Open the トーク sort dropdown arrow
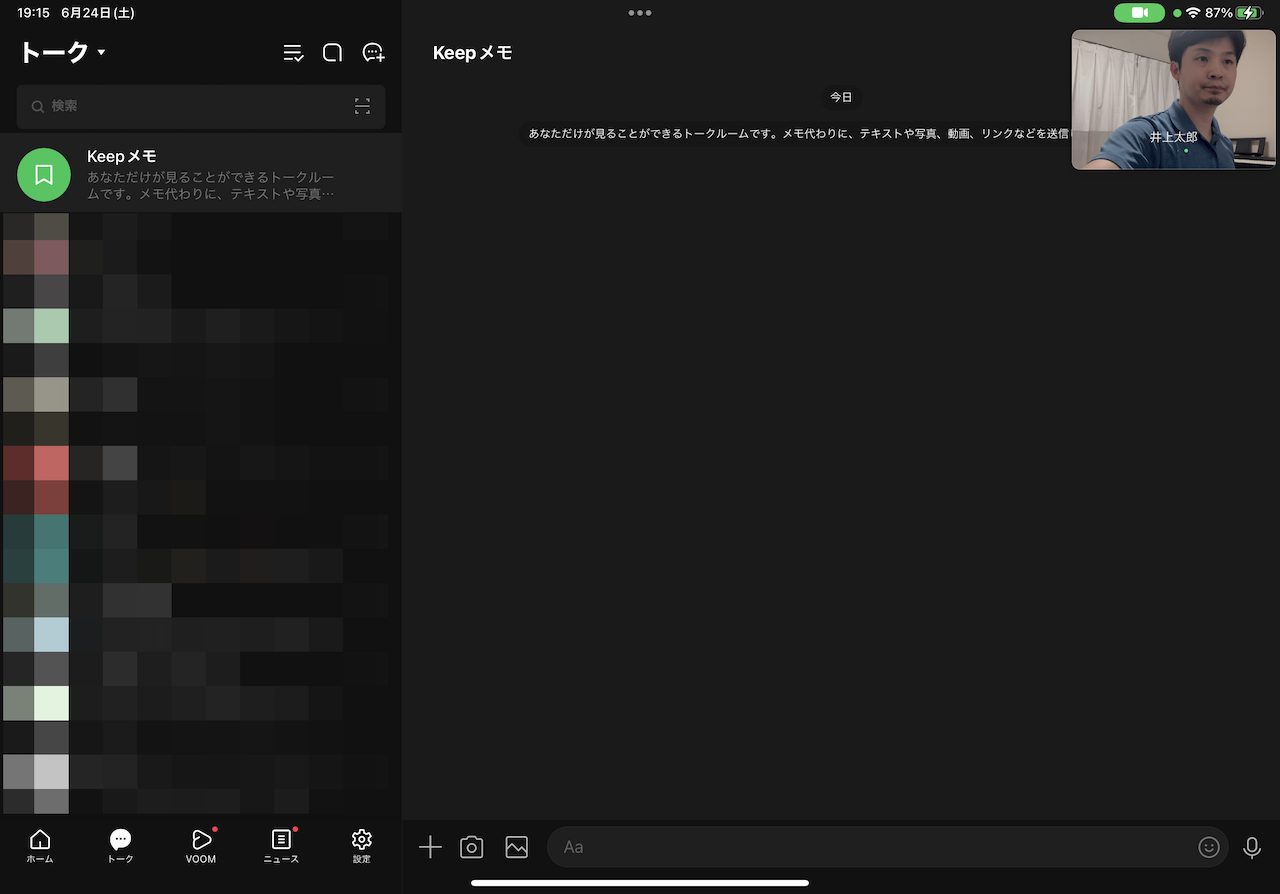1280x894 pixels. 102,53
